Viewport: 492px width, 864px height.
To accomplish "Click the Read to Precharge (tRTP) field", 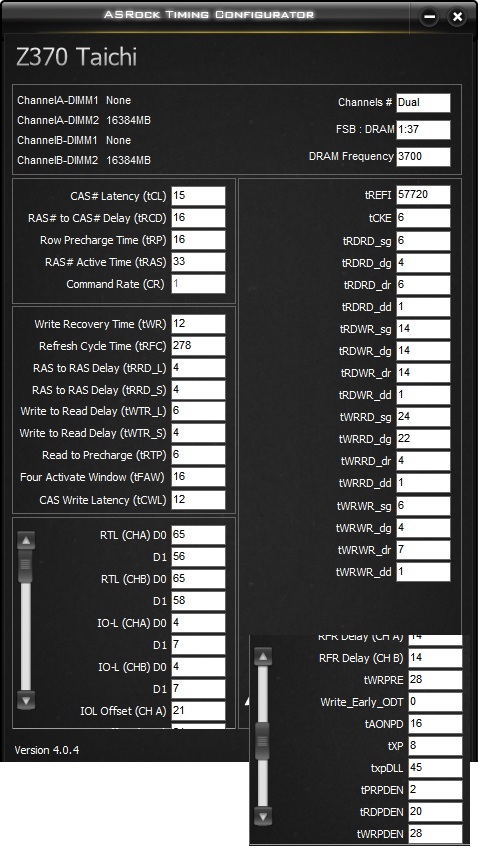I will tap(198, 455).
